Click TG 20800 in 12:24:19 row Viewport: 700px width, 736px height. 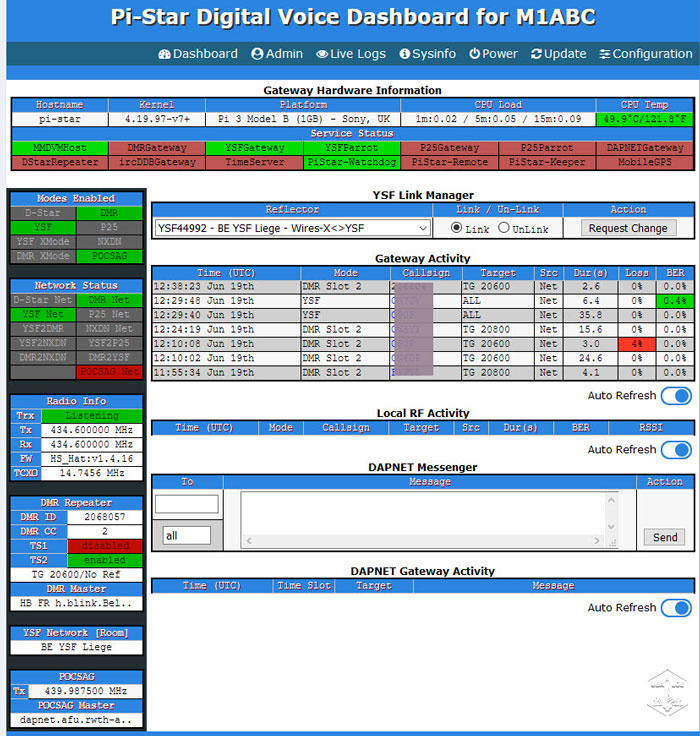tap(498, 330)
